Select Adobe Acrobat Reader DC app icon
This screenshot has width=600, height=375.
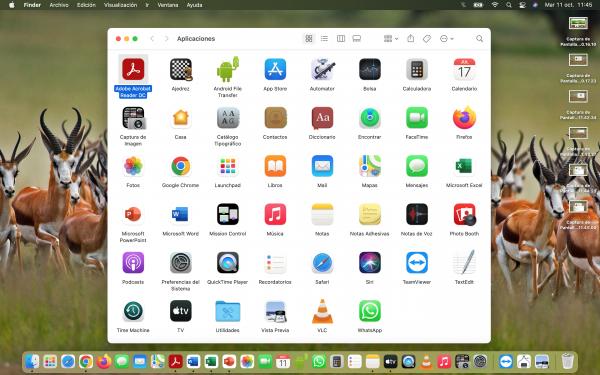click(x=133, y=69)
